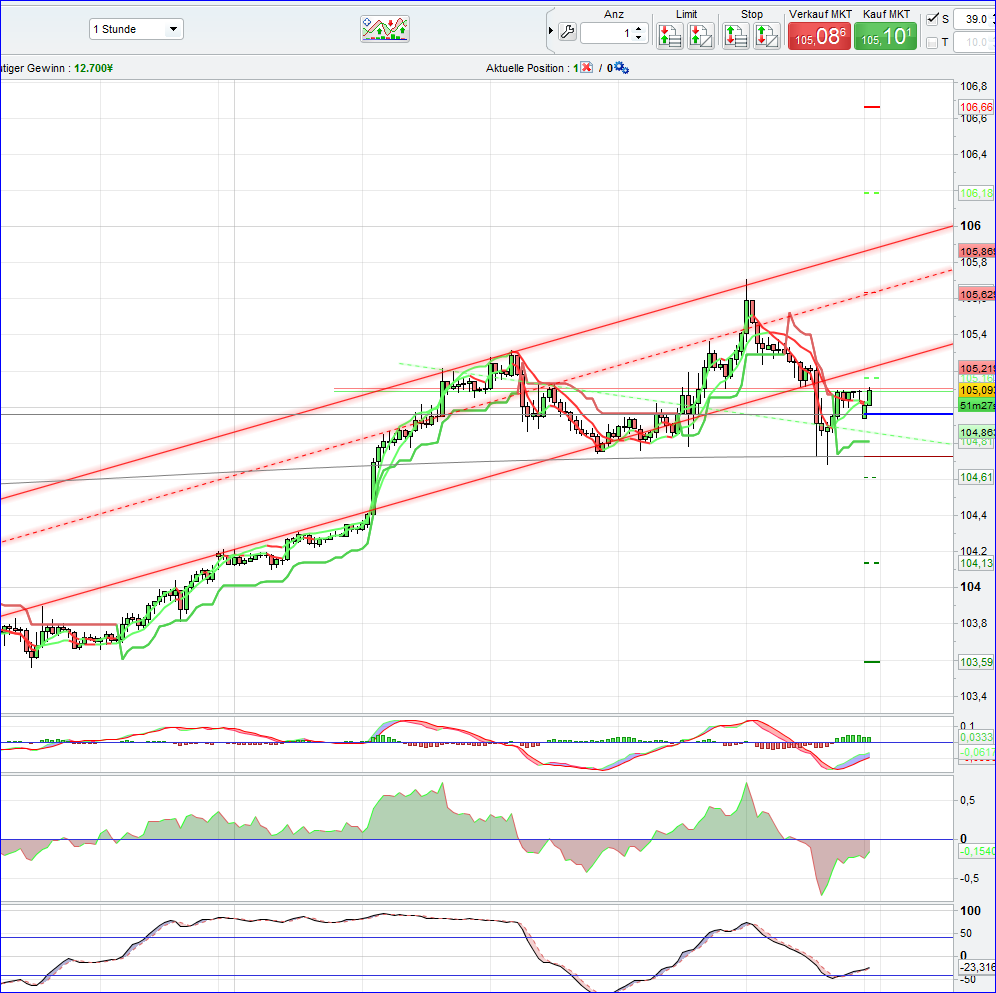
Task: Click the second Stop order entry icon
Action: tap(766, 34)
